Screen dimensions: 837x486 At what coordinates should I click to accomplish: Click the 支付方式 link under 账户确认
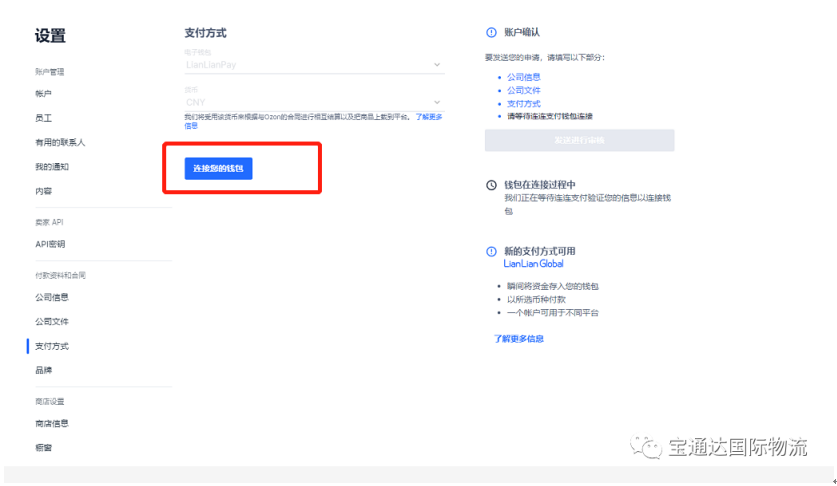pyautogui.click(x=524, y=104)
